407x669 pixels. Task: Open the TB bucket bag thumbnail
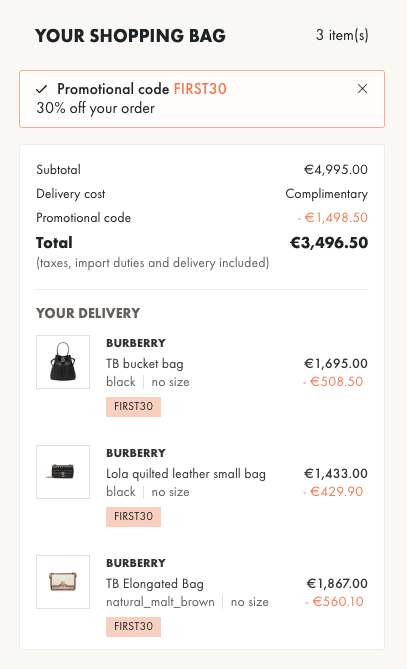pyautogui.click(x=63, y=362)
